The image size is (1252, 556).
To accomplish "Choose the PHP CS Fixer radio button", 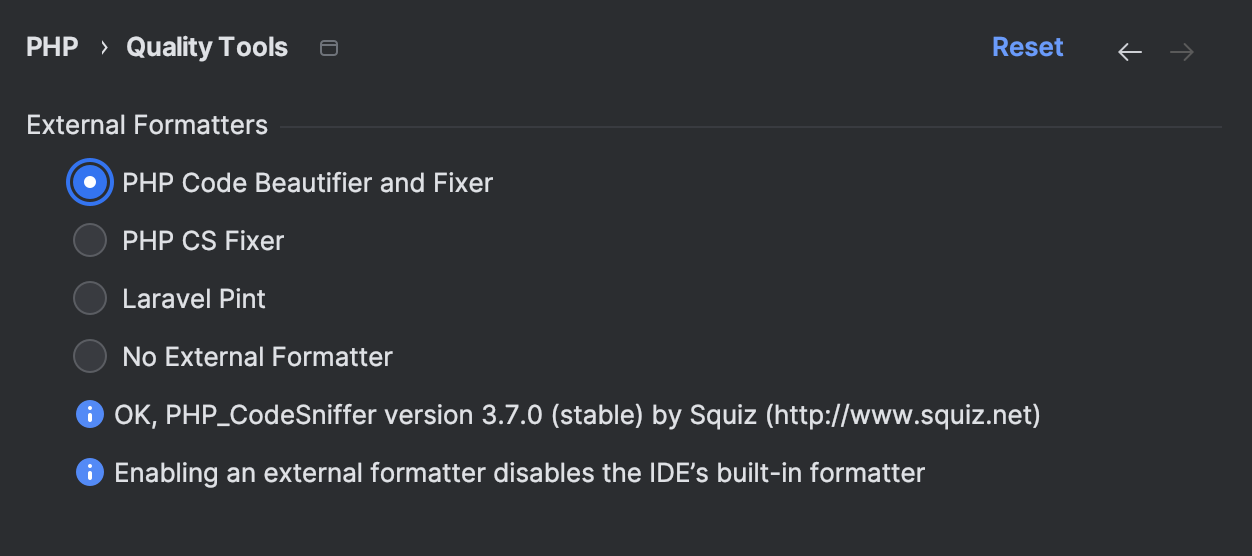I will pos(90,241).
